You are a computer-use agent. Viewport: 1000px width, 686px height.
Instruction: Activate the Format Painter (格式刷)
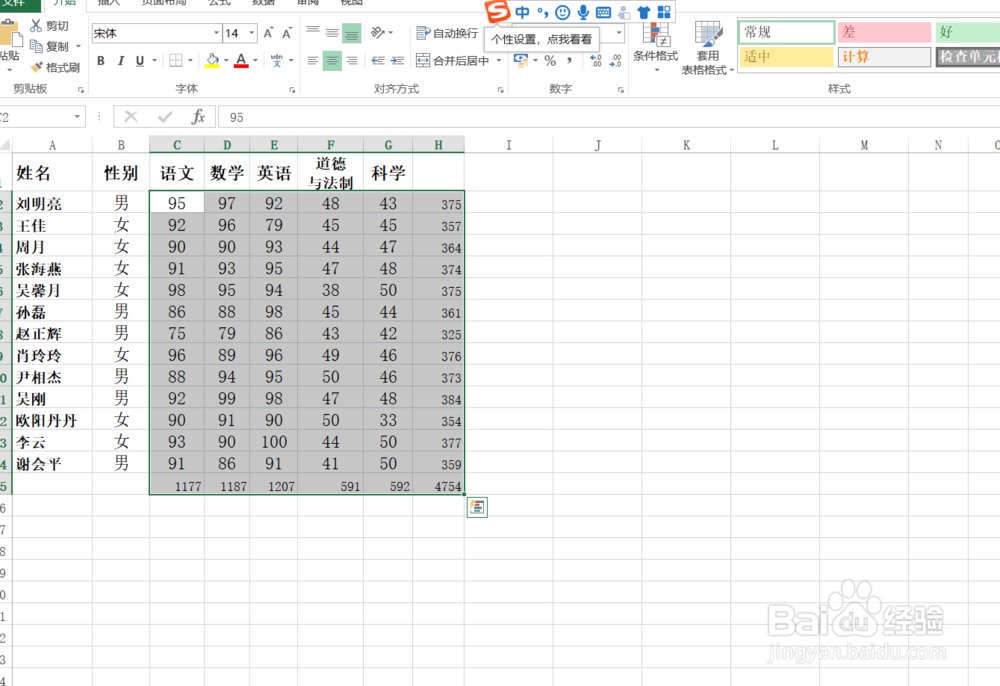coord(55,67)
